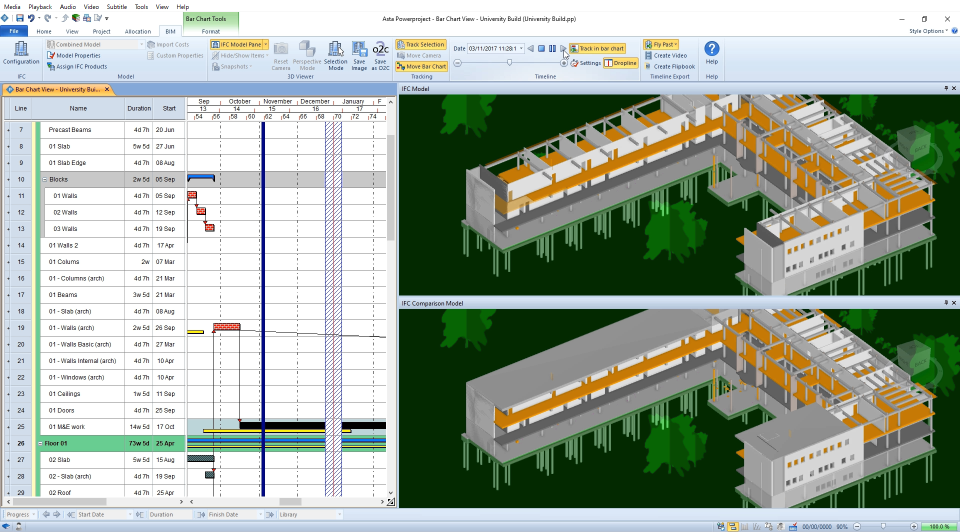This screenshot has width=960, height=532.
Task: Click Assign IFC Products
Action: point(76,67)
